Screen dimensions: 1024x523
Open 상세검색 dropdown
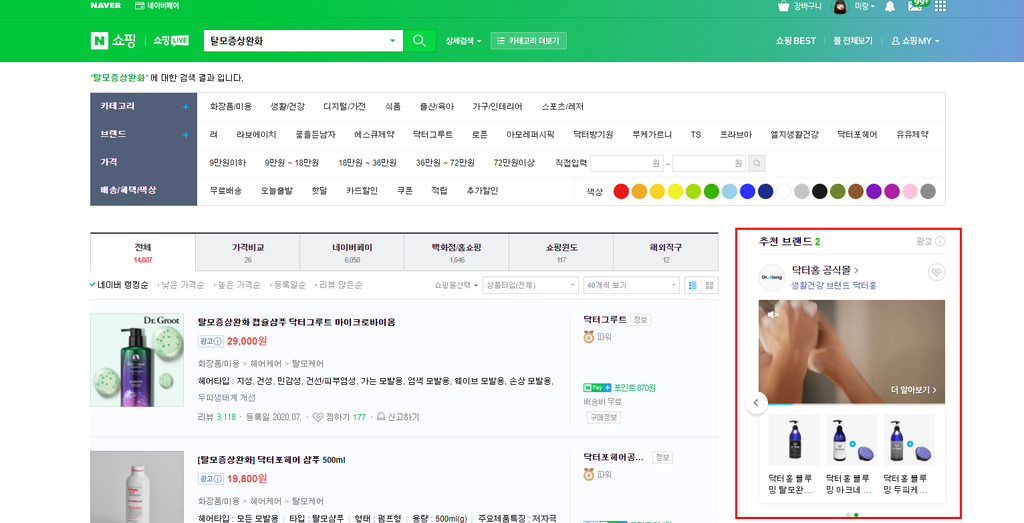463,40
